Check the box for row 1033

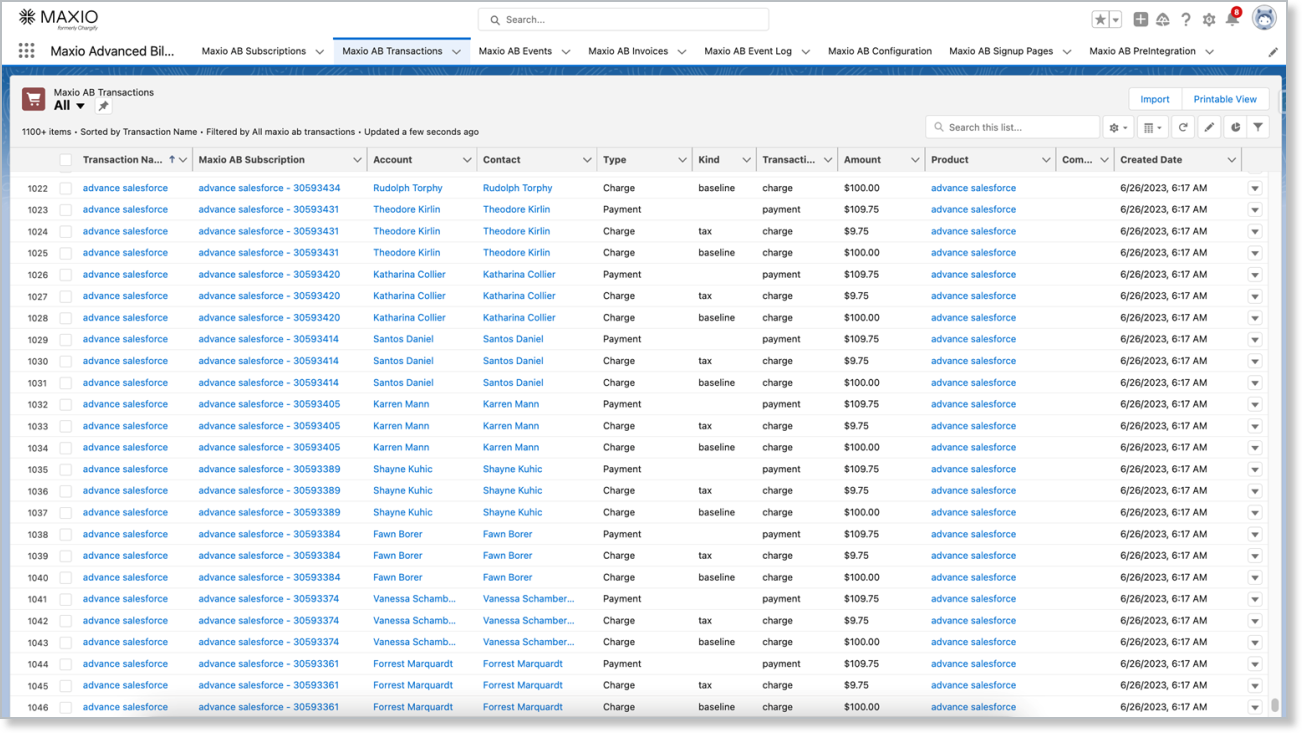[65, 426]
